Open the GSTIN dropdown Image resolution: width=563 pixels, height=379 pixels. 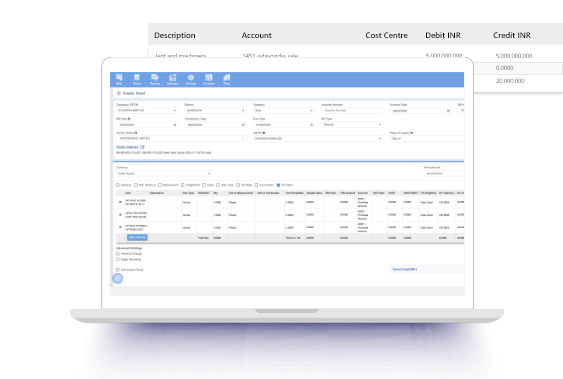coord(318,139)
